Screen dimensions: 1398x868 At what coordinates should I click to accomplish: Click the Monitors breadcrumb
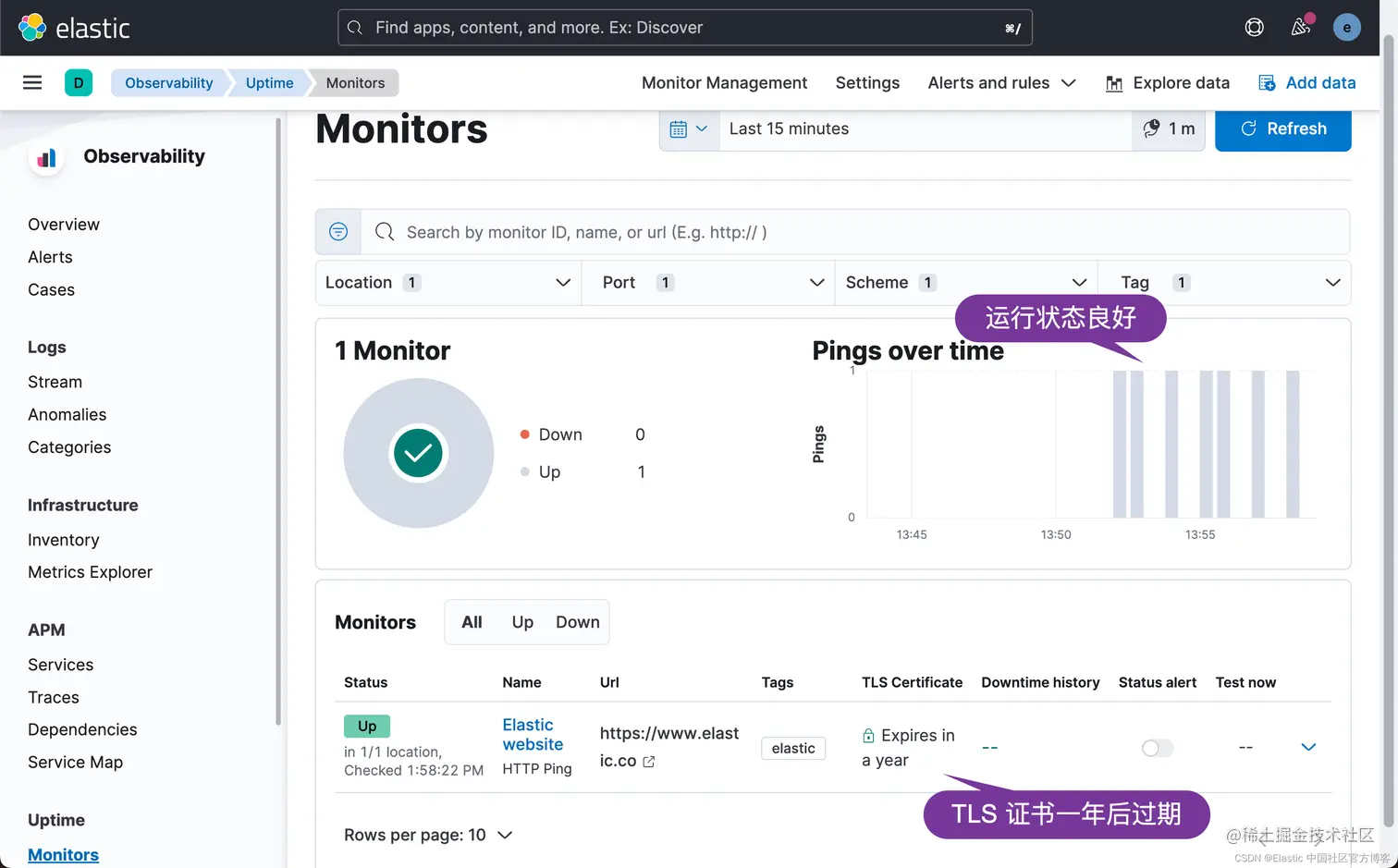point(355,82)
